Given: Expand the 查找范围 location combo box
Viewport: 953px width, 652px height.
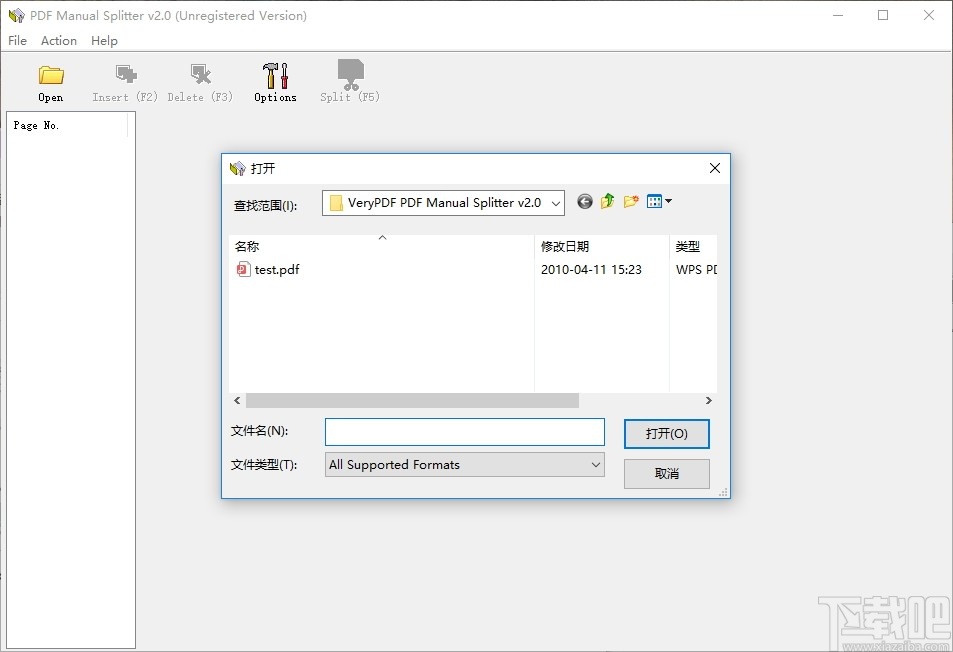Looking at the screenshot, I should (x=558, y=203).
